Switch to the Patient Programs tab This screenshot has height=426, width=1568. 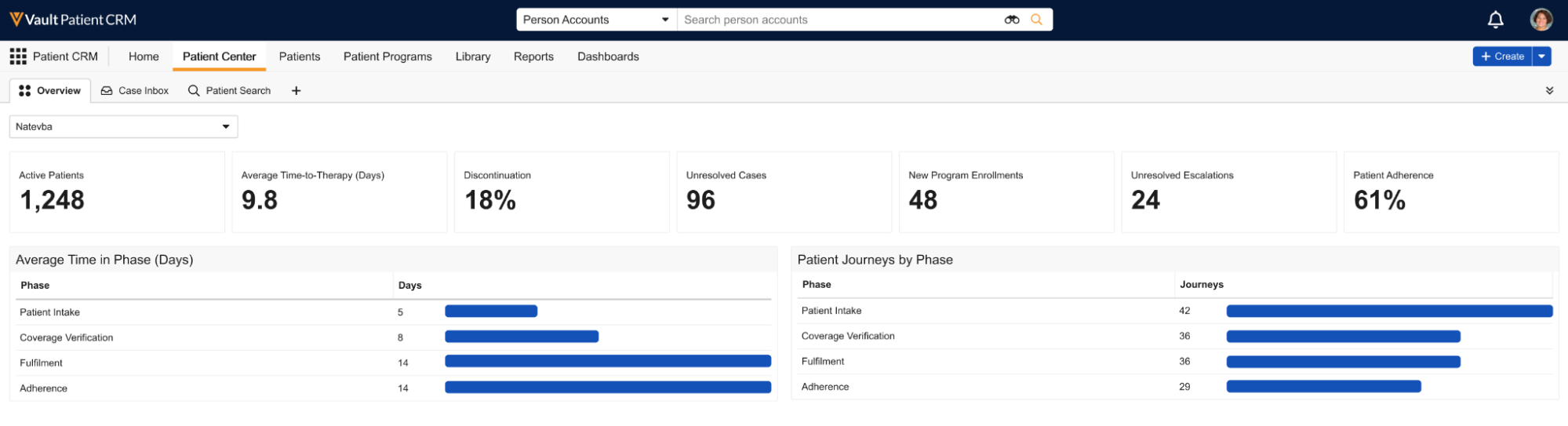coord(387,56)
